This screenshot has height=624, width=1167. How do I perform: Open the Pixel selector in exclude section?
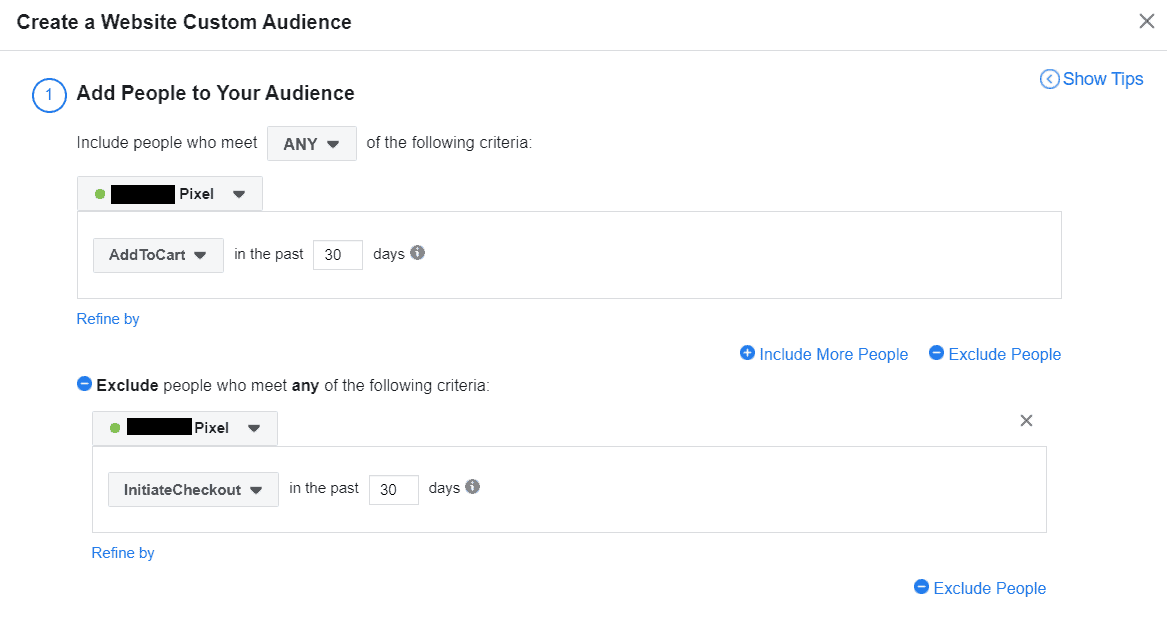click(185, 428)
